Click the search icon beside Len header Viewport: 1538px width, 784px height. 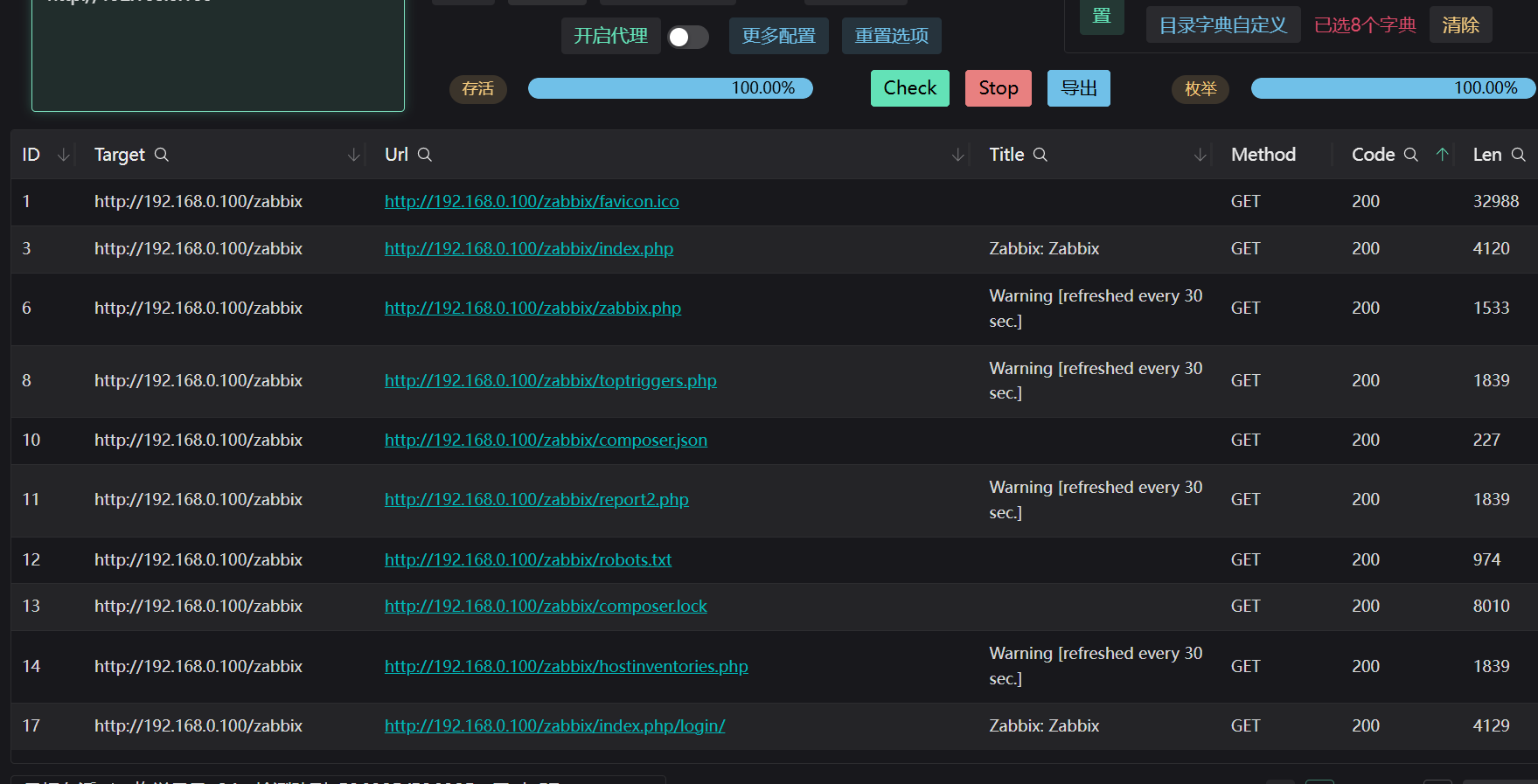pyautogui.click(x=1519, y=155)
